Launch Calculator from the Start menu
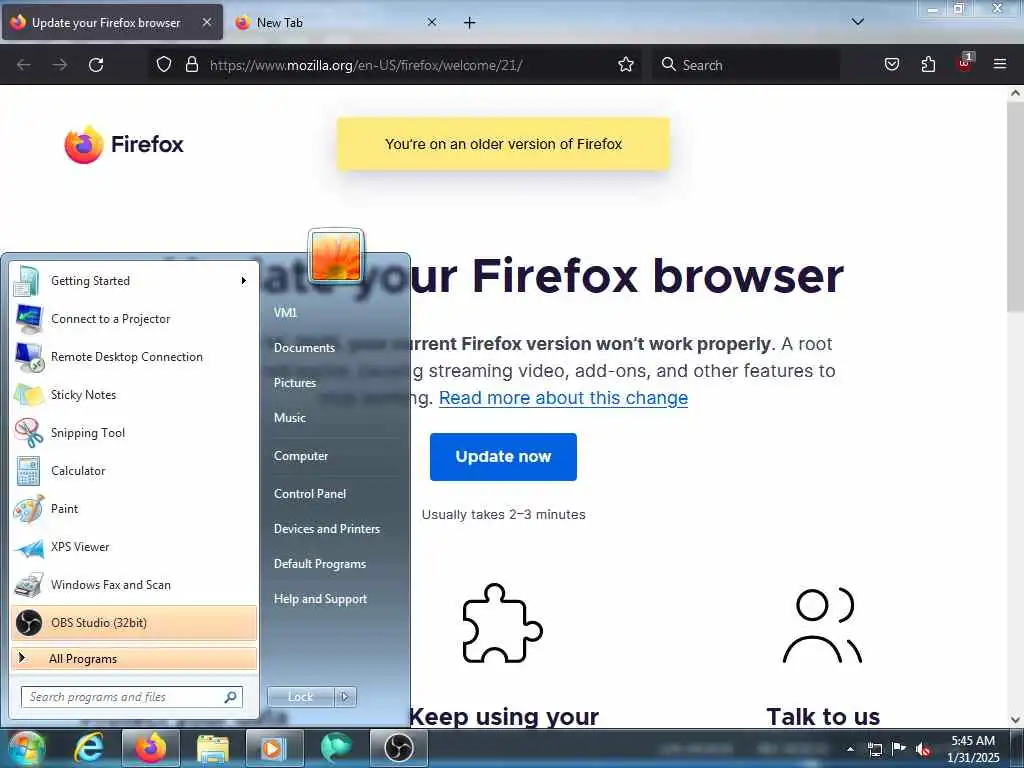Image resolution: width=1024 pixels, height=768 pixels. (x=134, y=471)
